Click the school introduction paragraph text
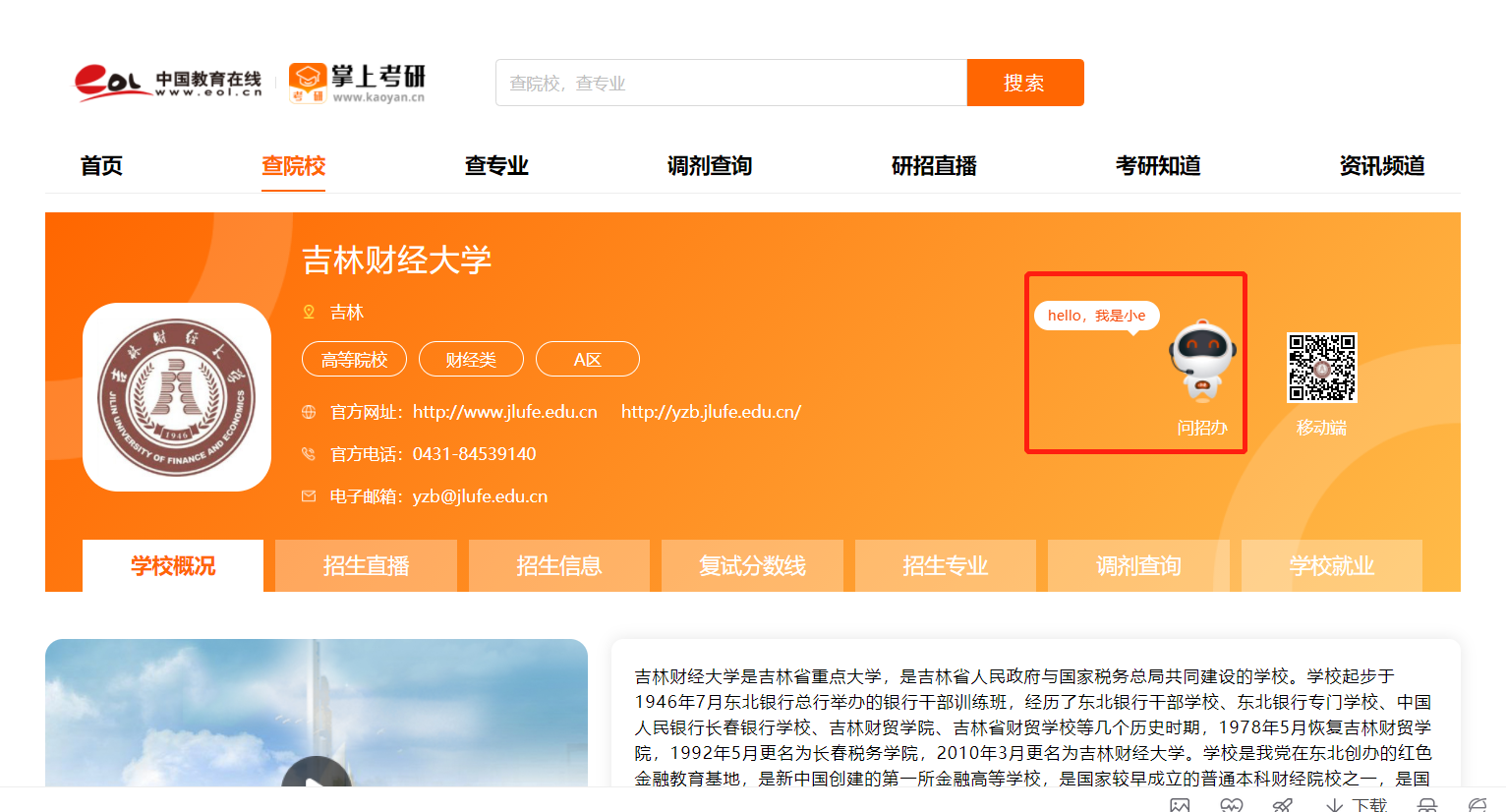The width and height of the screenshot is (1506, 812). click(1033, 727)
